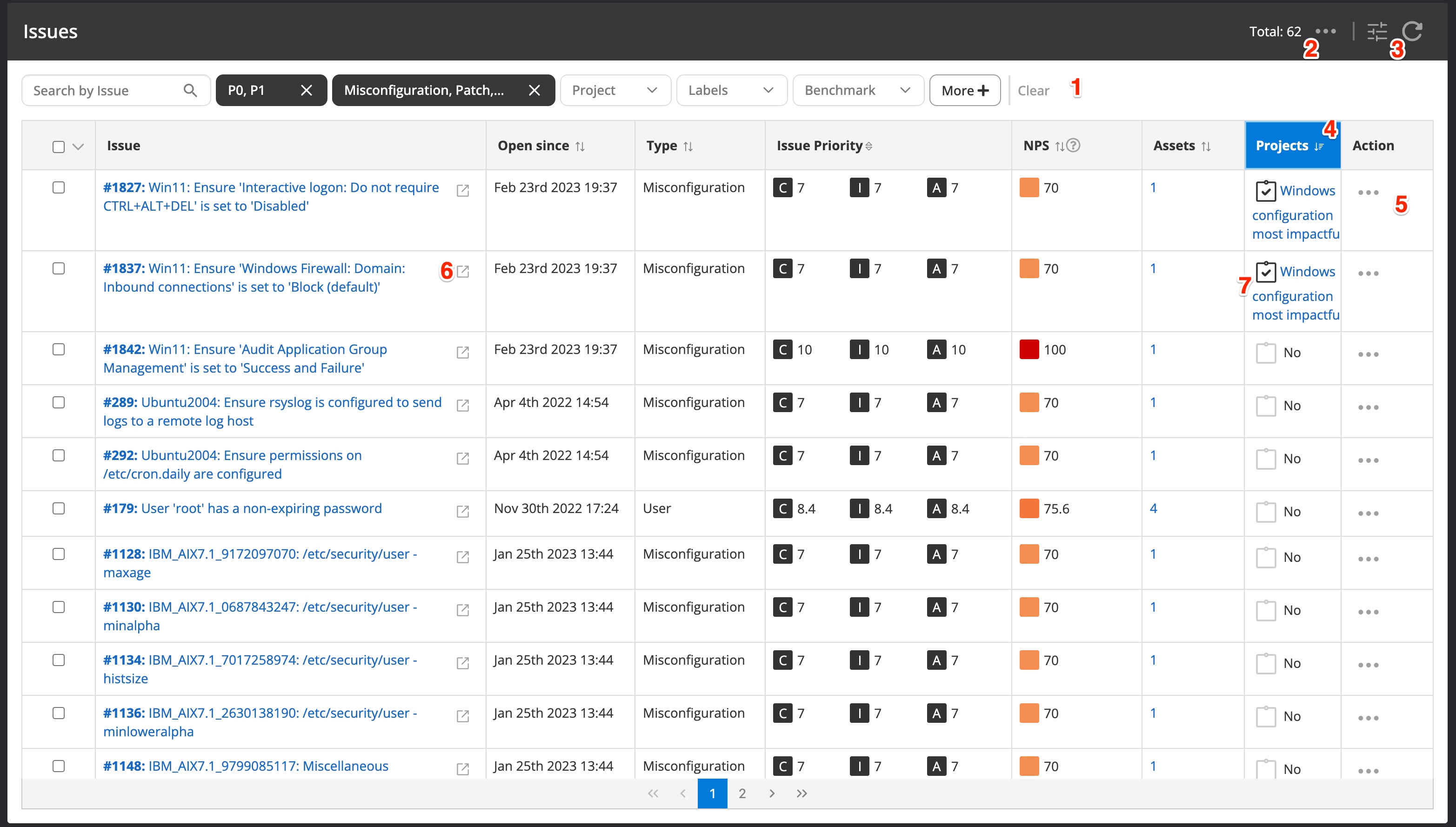Click the NPS help question mark icon

[1073, 146]
